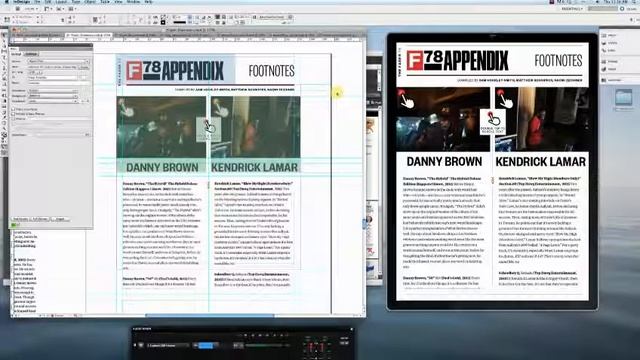
Task: Open the Layers panel in the right dock
Action: (609, 43)
